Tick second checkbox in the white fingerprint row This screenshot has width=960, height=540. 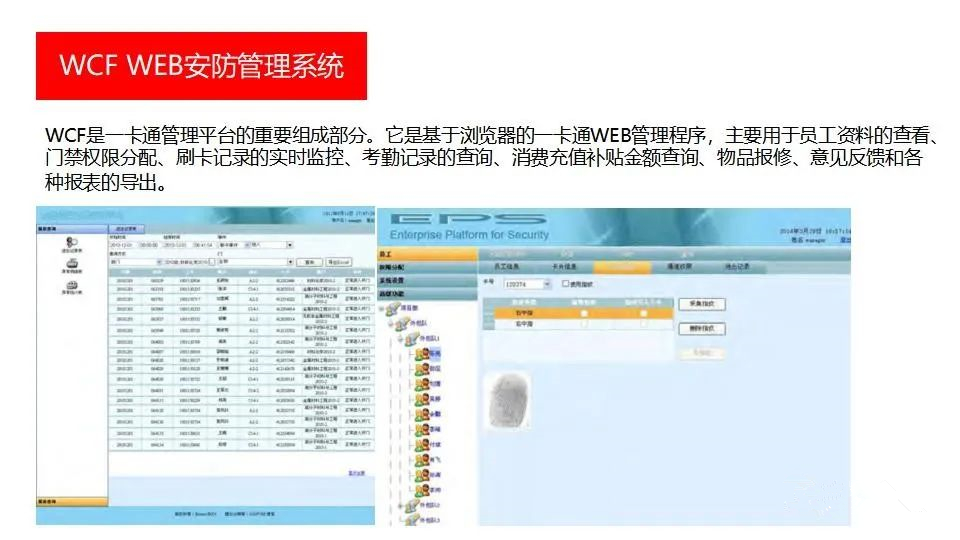(x=643, y=323)
